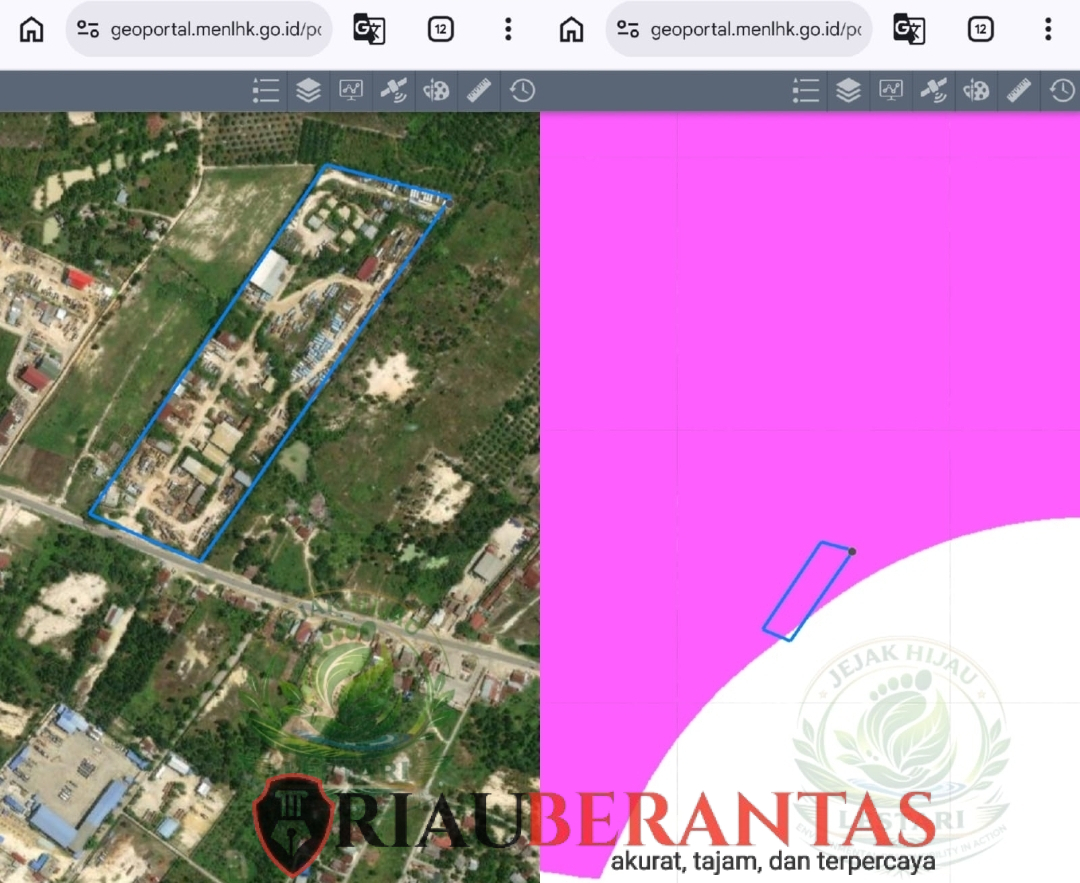Screen dimensions: 1080x883
Task: Click the blue polygon vertex dot on pink map
Action: coord(852,551)
